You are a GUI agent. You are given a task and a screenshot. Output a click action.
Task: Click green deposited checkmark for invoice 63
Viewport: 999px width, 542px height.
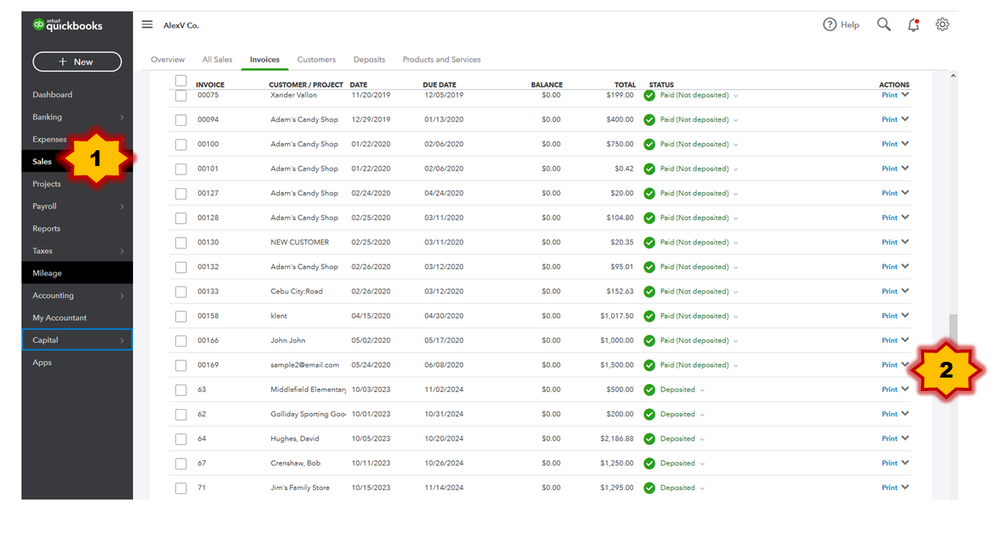pyautogui.click(x=649, y=390)
